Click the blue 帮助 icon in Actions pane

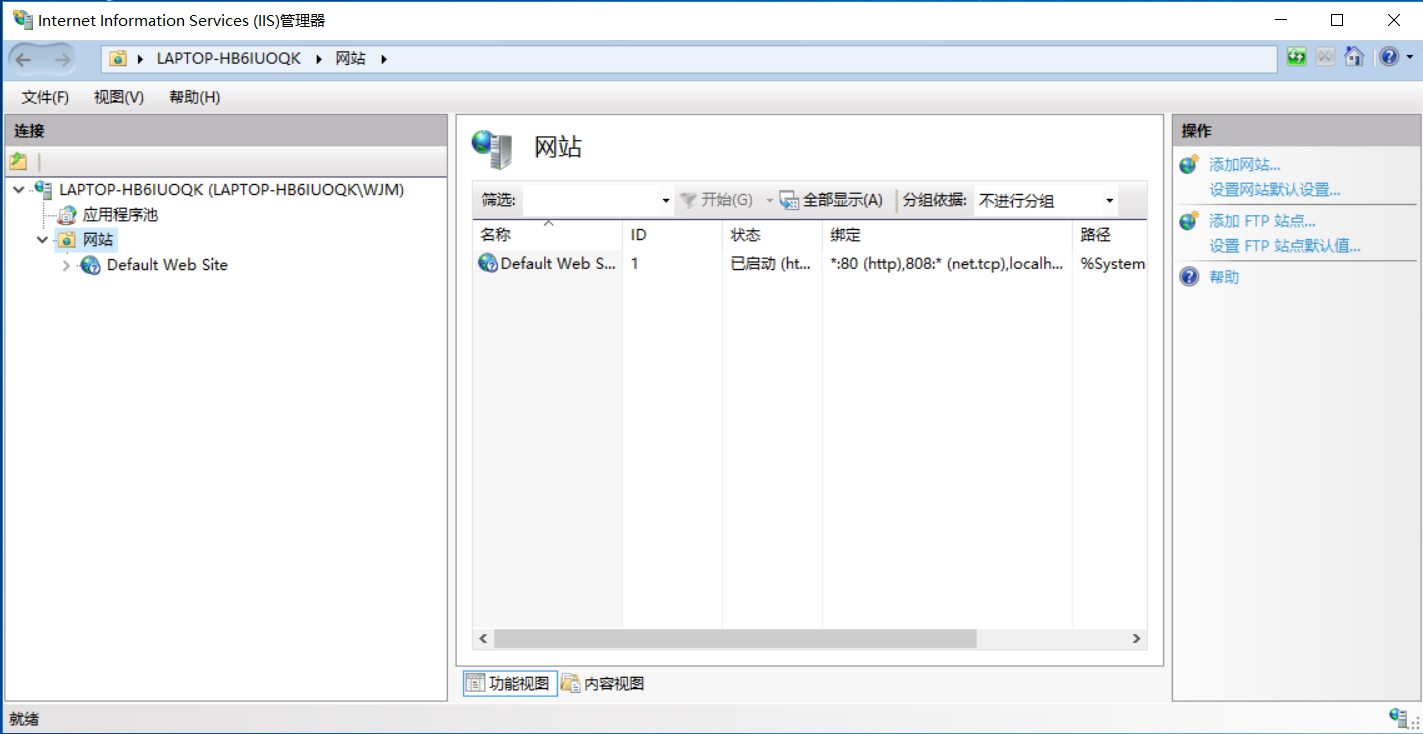[1188, 277]
